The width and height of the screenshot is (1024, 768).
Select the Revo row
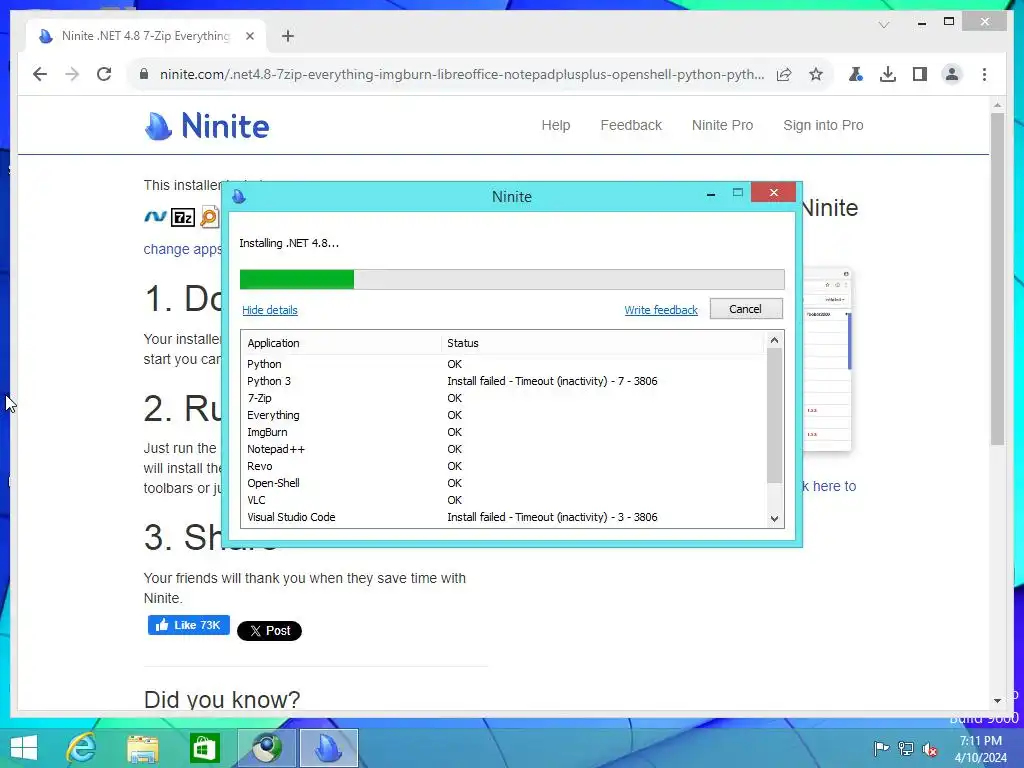[x=504, y=466]
